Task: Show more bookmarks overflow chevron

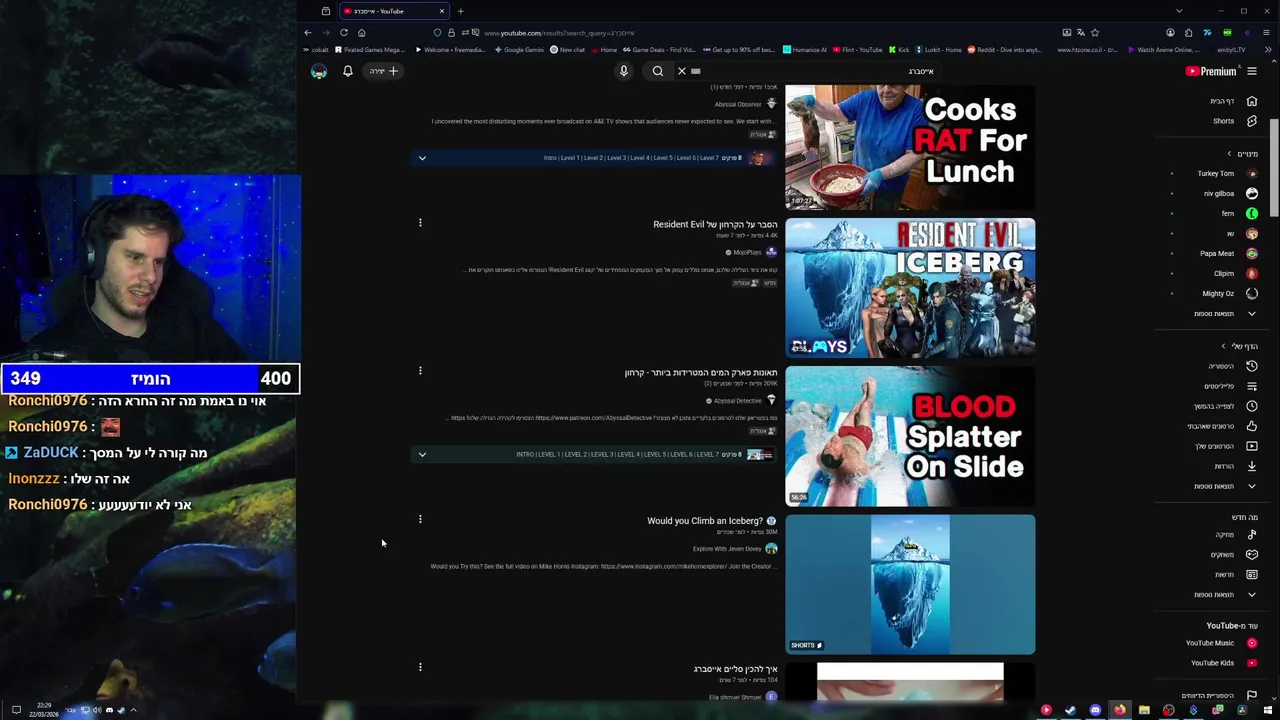Action: (x=1268, y=49)
